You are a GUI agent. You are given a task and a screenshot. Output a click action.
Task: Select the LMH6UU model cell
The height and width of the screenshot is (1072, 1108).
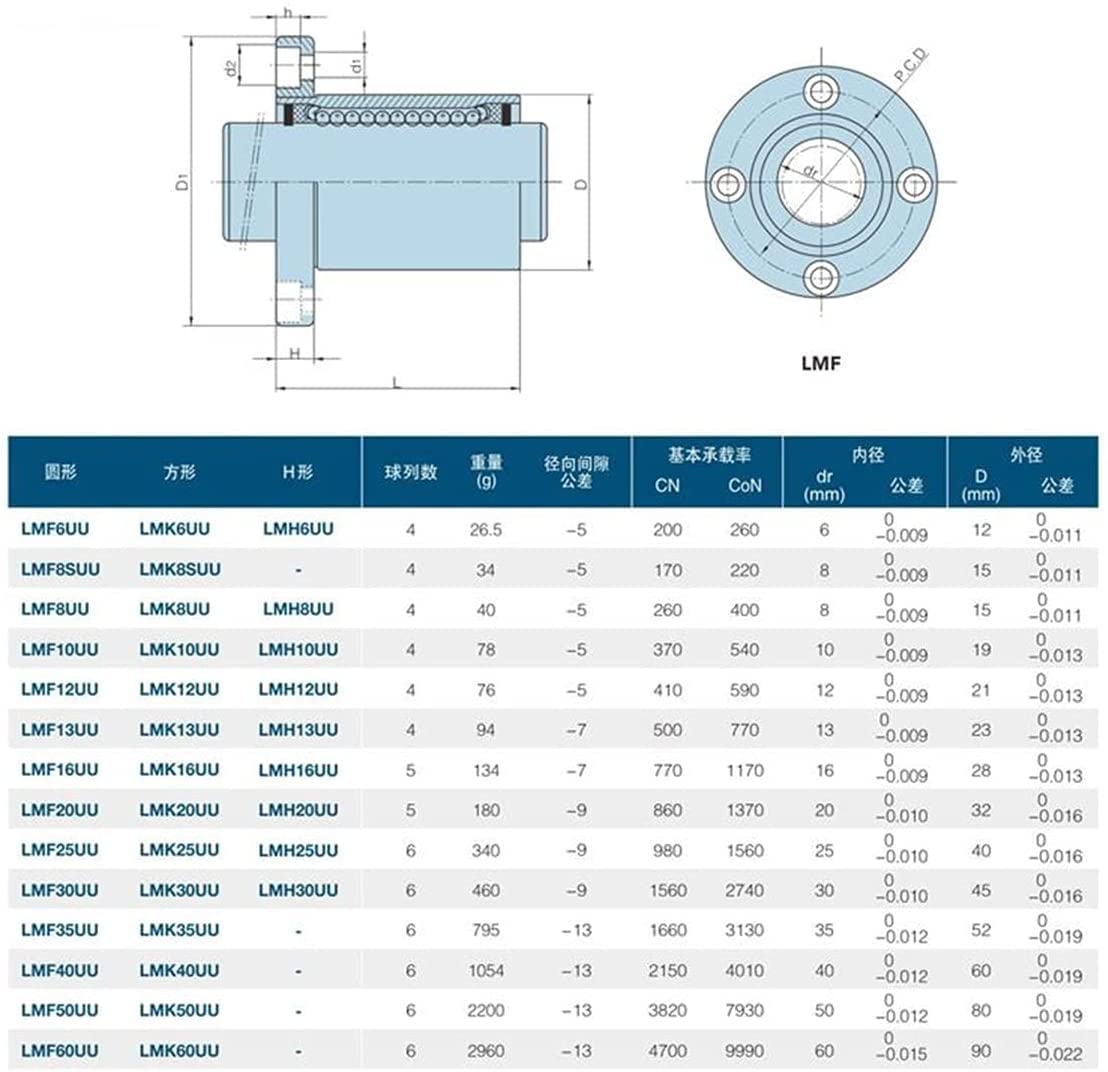298,529
